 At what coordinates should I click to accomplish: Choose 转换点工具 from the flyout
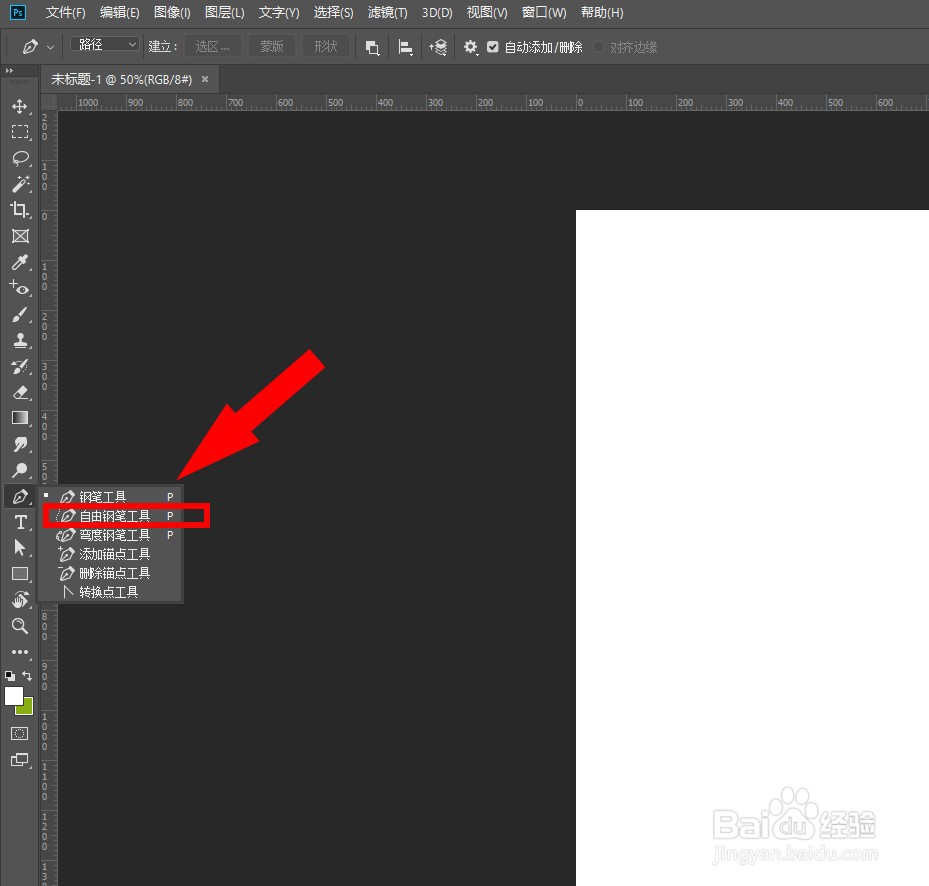click(110, 592)
